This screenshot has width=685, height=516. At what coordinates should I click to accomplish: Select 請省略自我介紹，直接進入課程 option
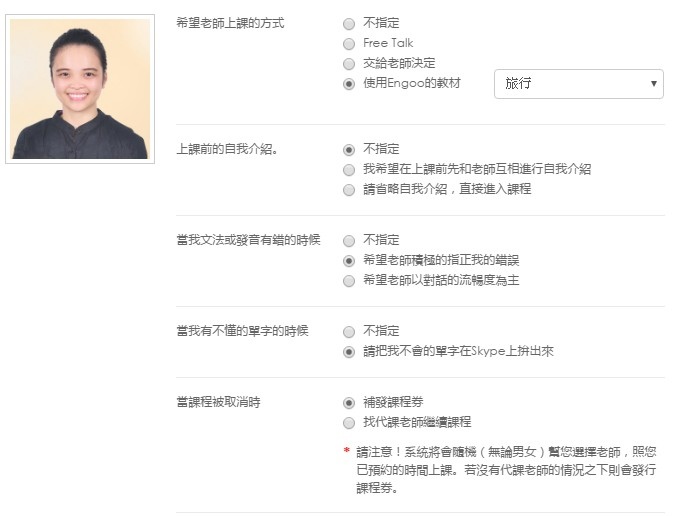(x=349, y=190)
